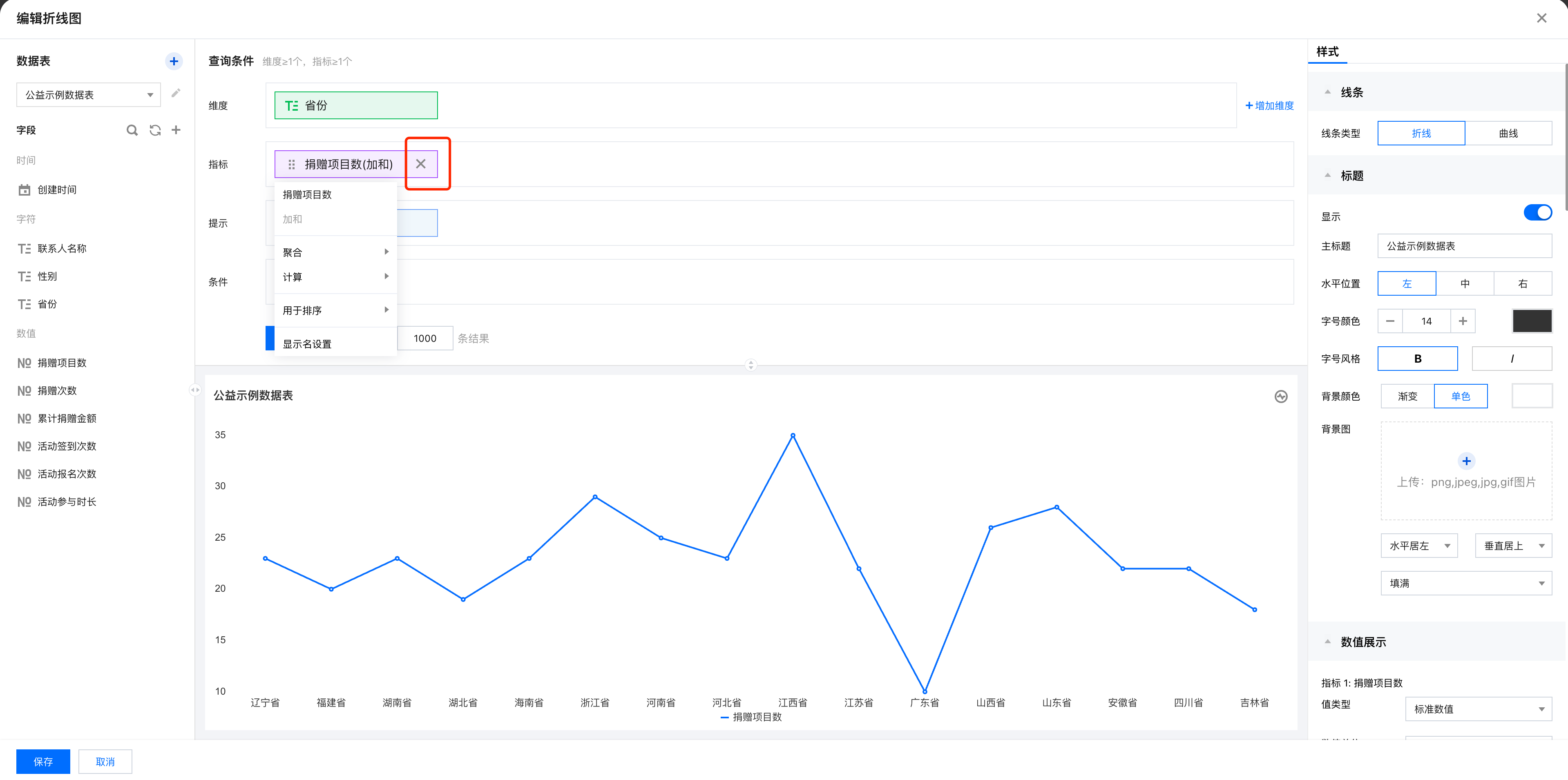
Task: Click the pencil edit icon for the data table
Action: click(x=176, y=93)
